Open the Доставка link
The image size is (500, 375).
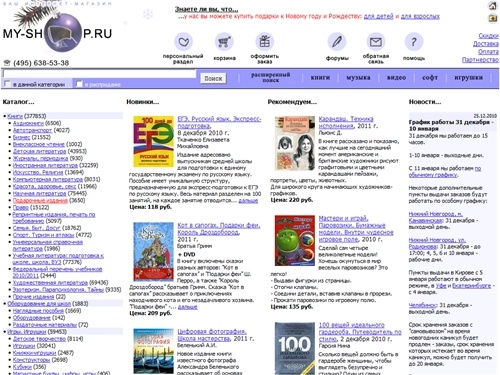(x=486, y=44)
